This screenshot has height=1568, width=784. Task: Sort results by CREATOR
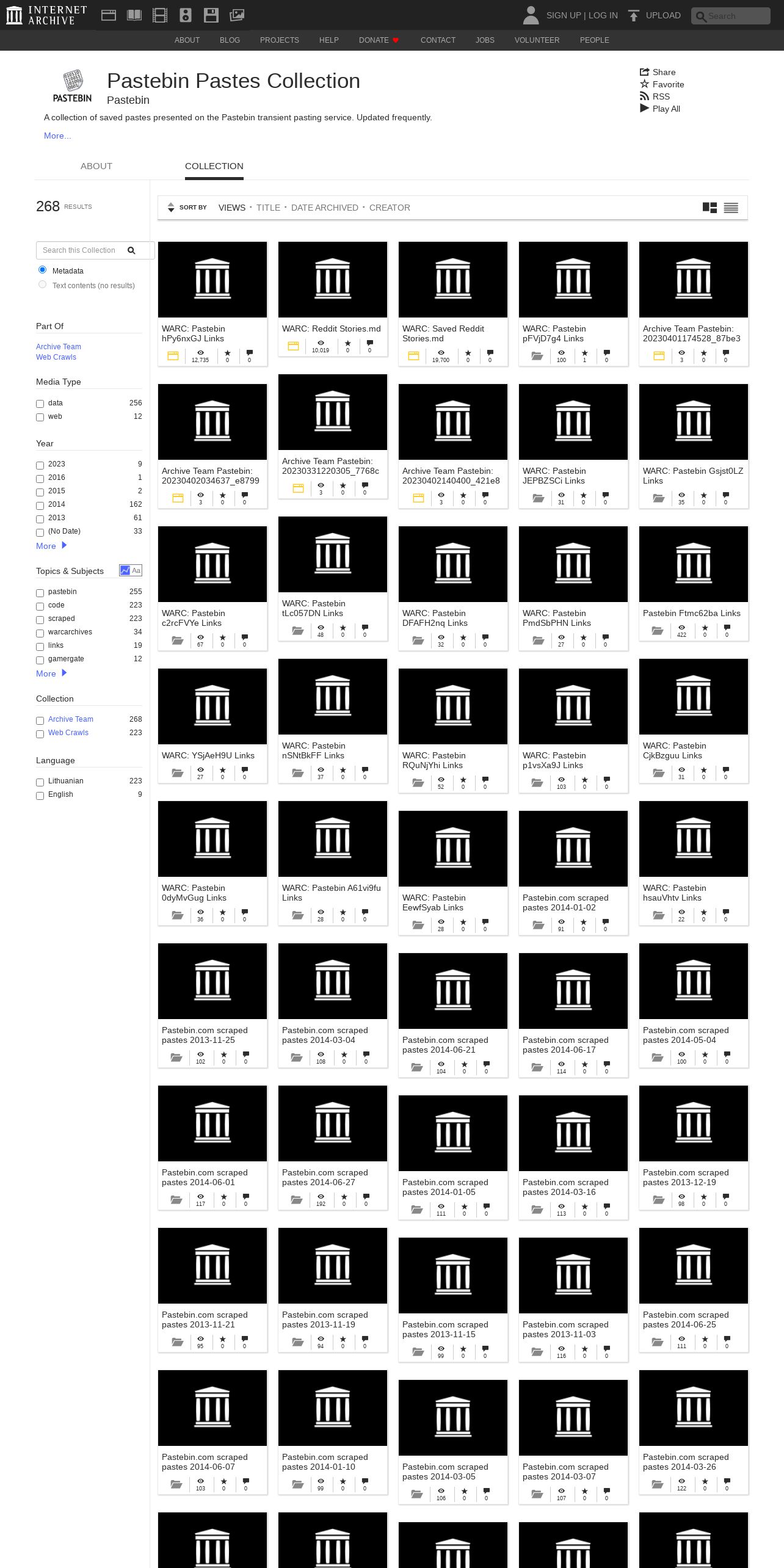click(390, 208)
